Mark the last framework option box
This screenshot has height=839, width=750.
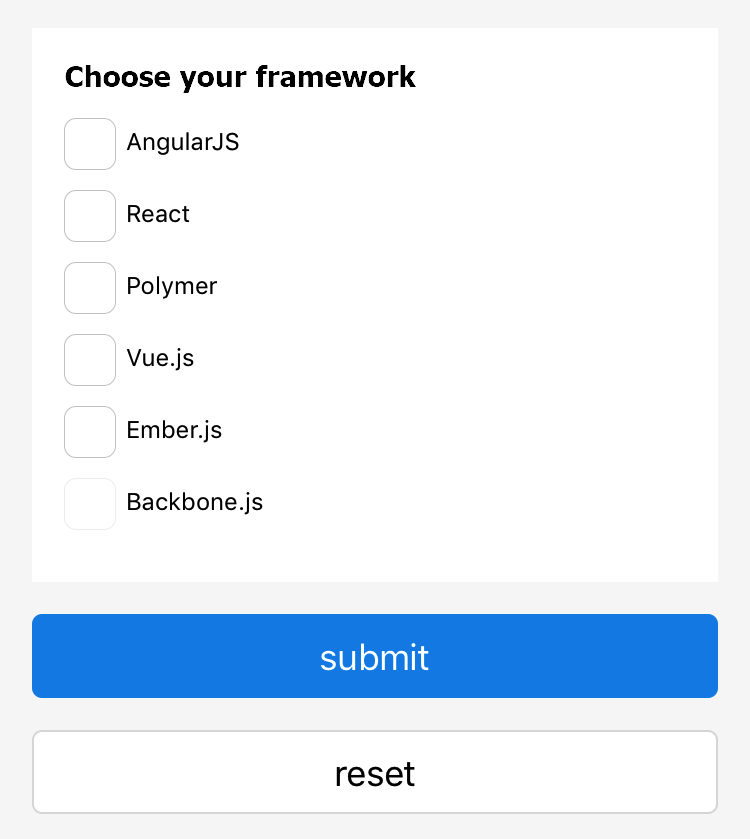[x=90, y=504]
